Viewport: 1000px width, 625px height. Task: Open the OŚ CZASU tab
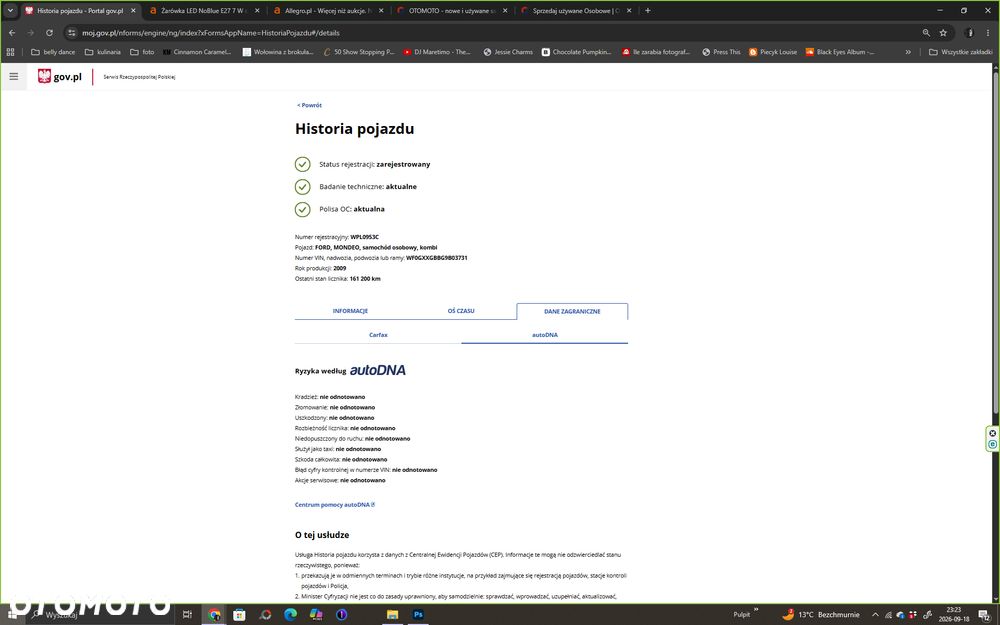point(460,311)
